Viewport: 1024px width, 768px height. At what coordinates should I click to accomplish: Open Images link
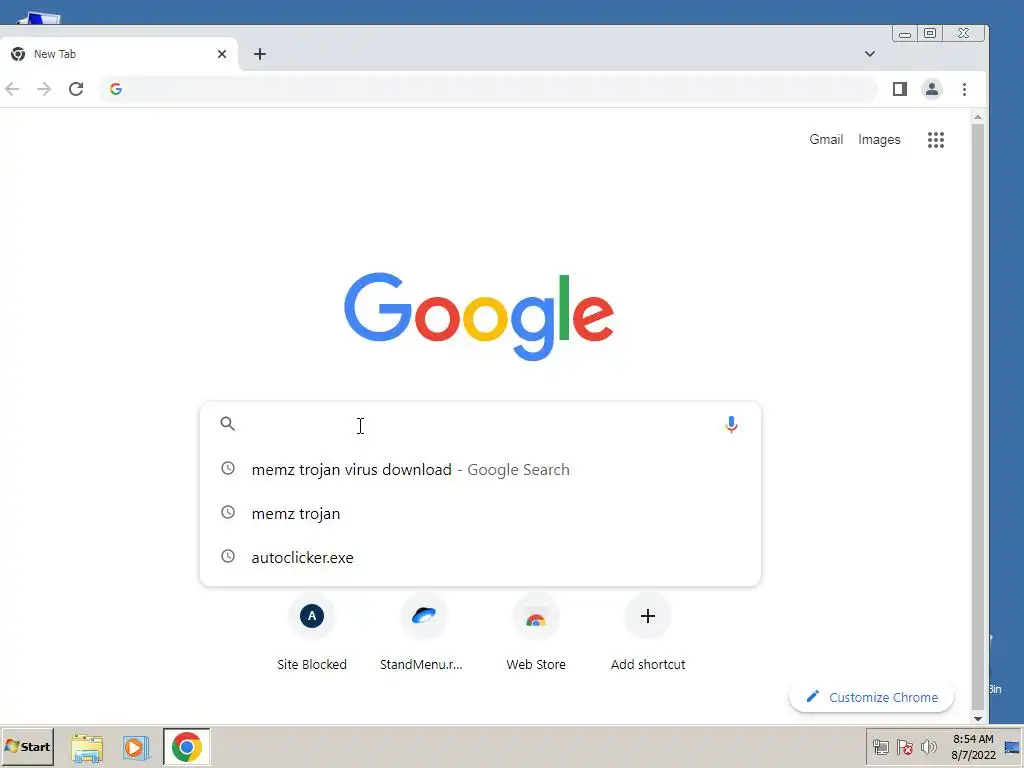(879, 139)
